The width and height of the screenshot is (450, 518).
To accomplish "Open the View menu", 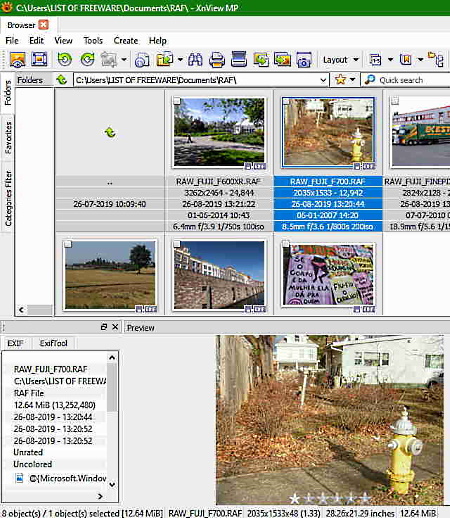I will [x=63, y=41].
